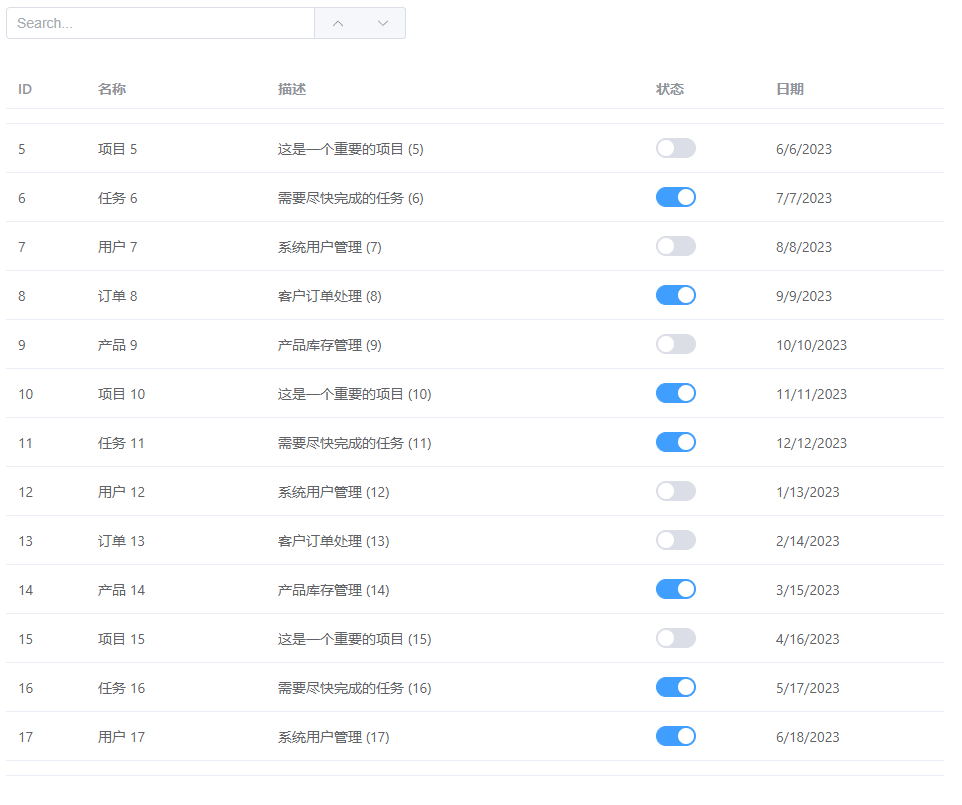
Task: Select the date 10/10/2023
Action: click(811, 345)
